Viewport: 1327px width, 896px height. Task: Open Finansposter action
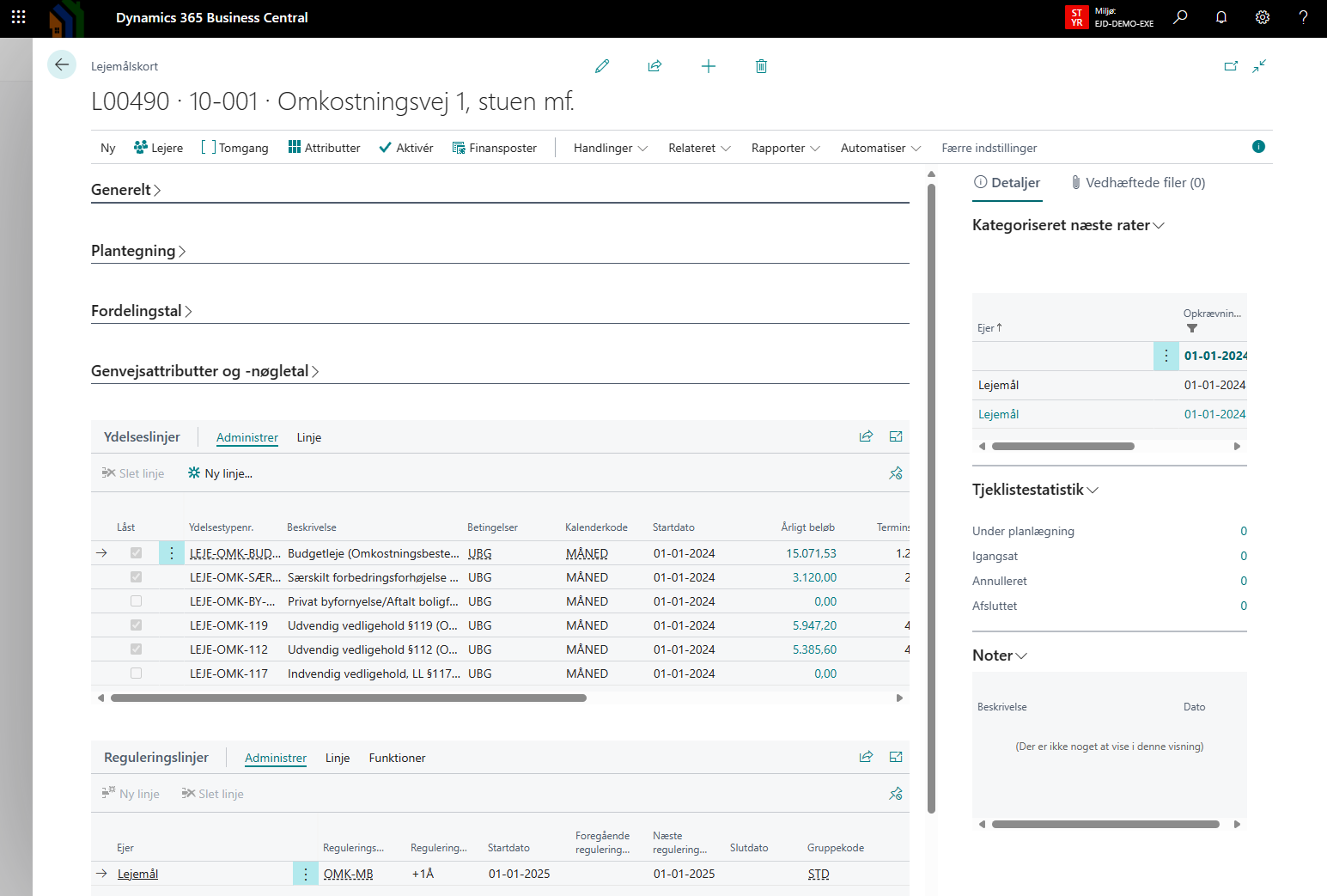point(495,148)
